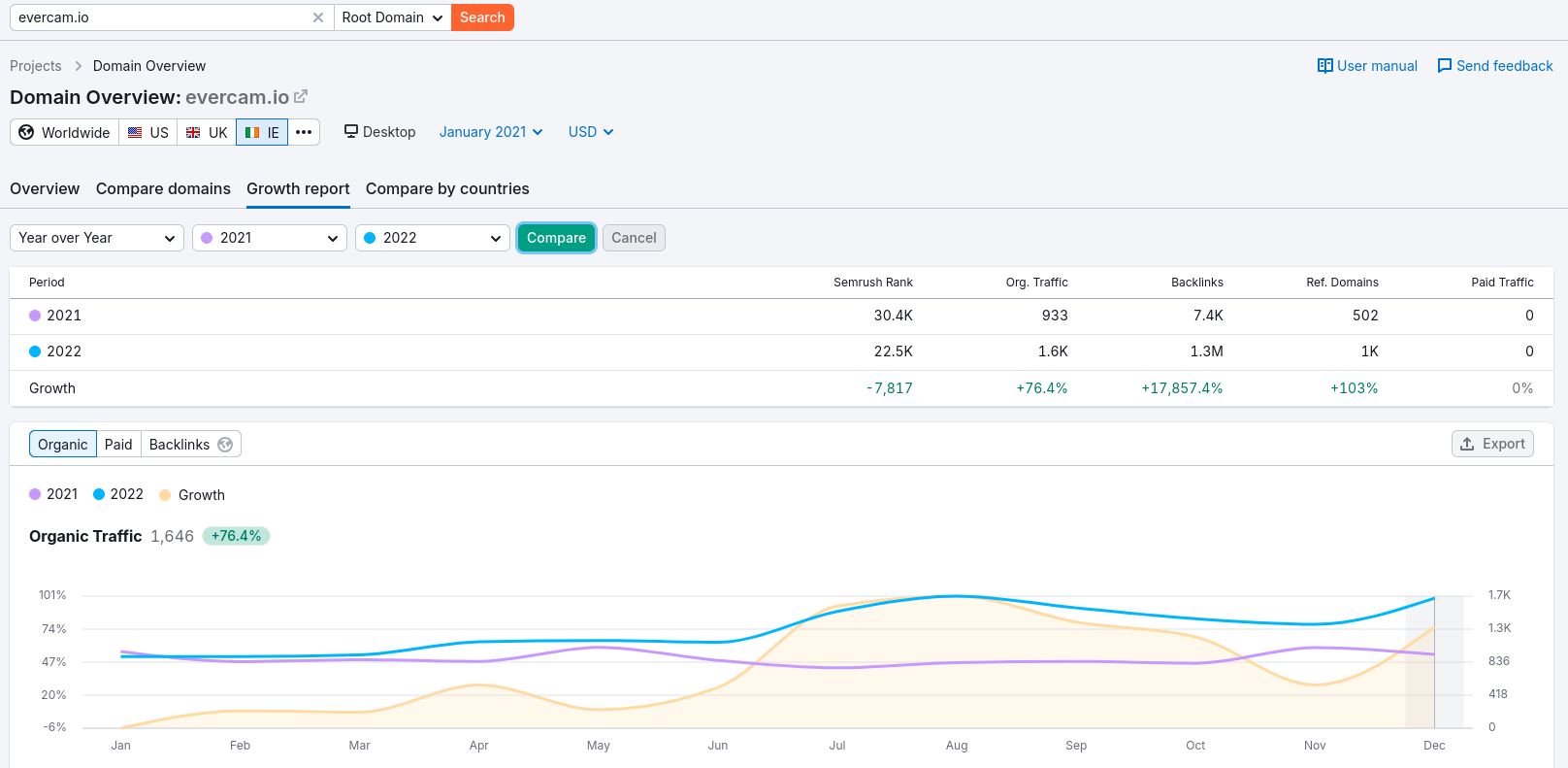Open 2021 period dropdown

tap(270, 238)
